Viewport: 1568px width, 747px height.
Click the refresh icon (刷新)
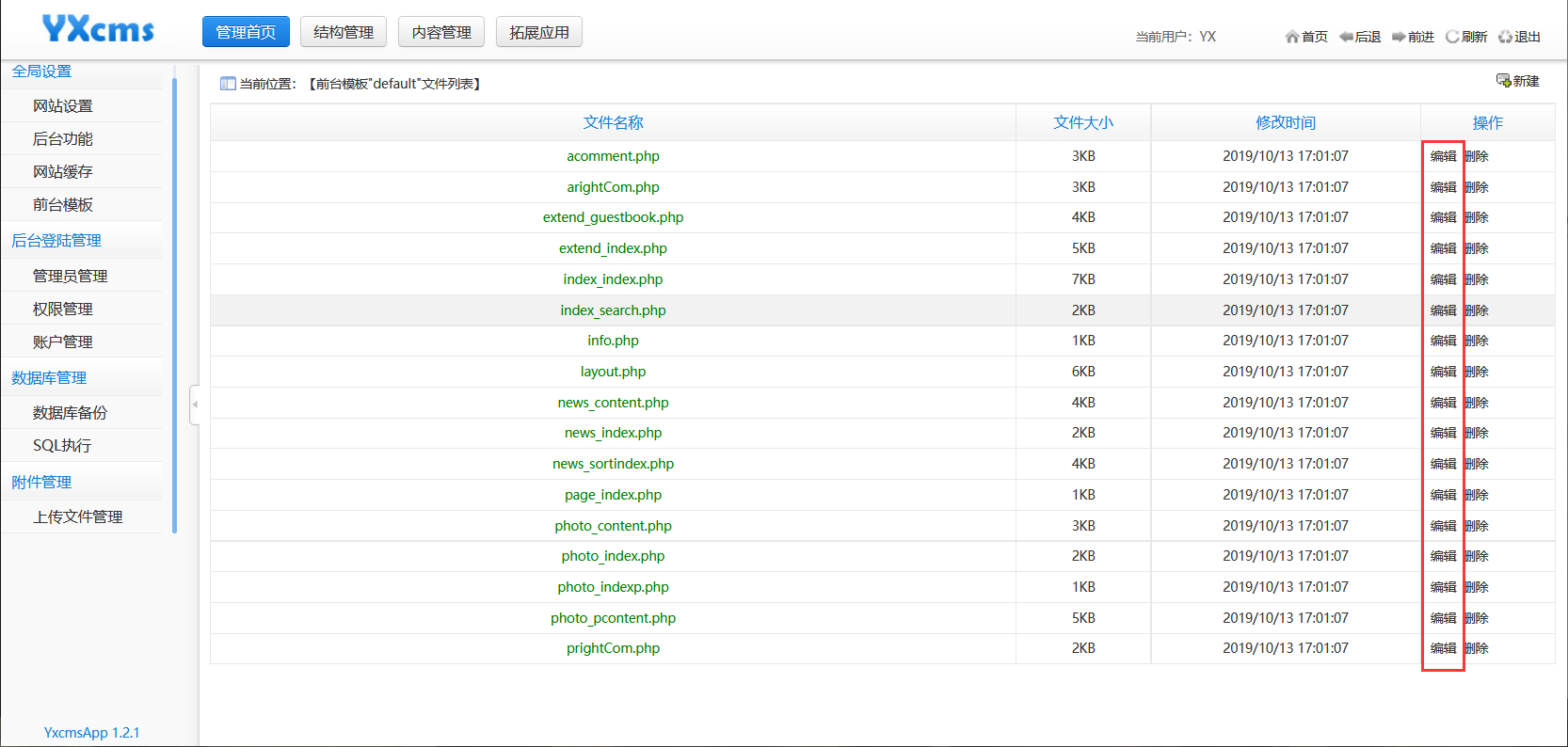pos(1452,37)
